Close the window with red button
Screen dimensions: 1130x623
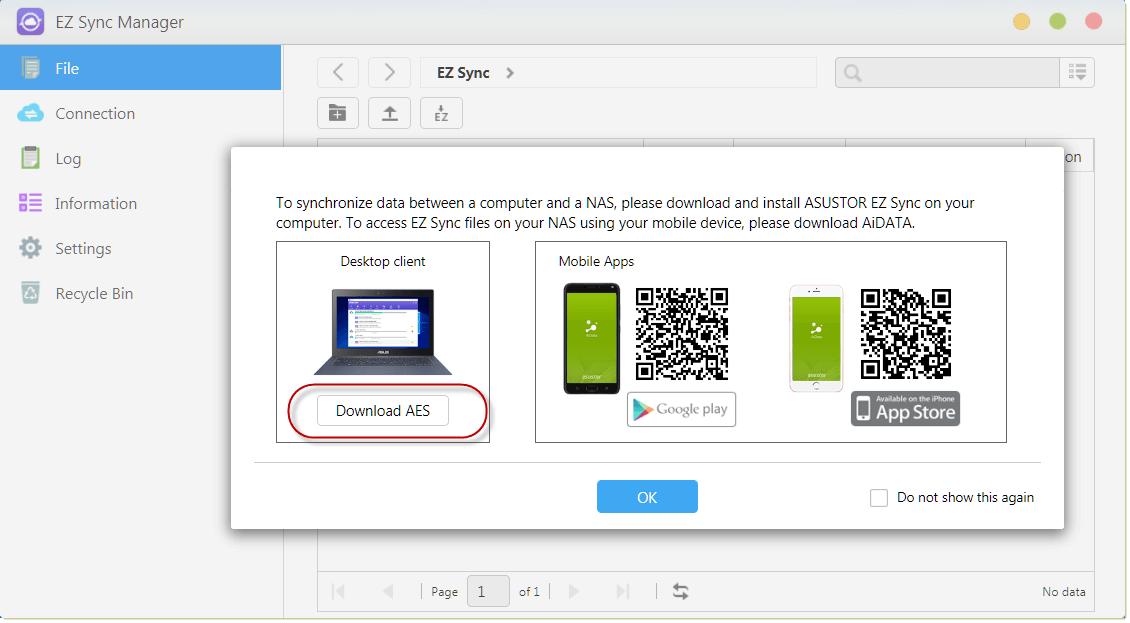(x=1093, y=22)
